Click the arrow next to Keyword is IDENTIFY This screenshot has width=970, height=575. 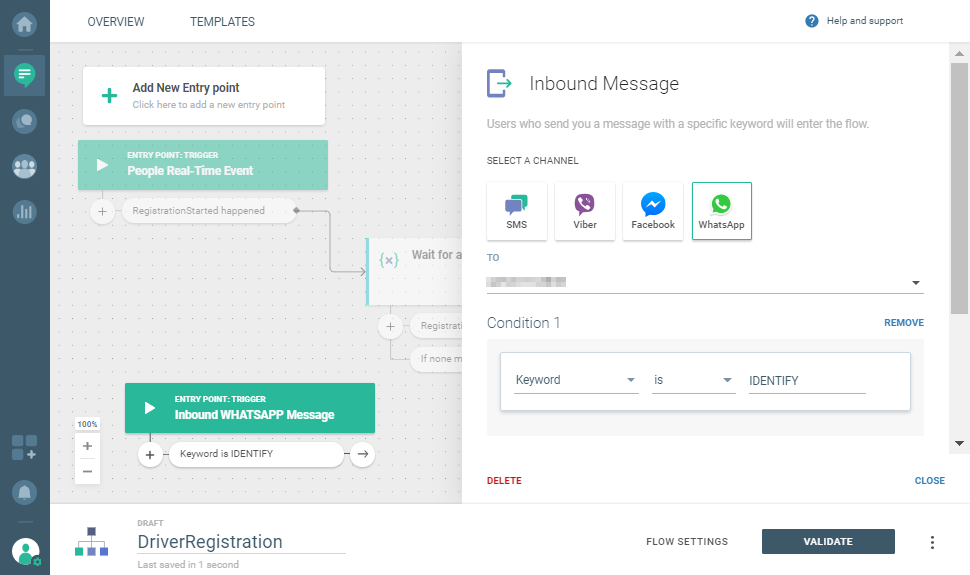363,455
